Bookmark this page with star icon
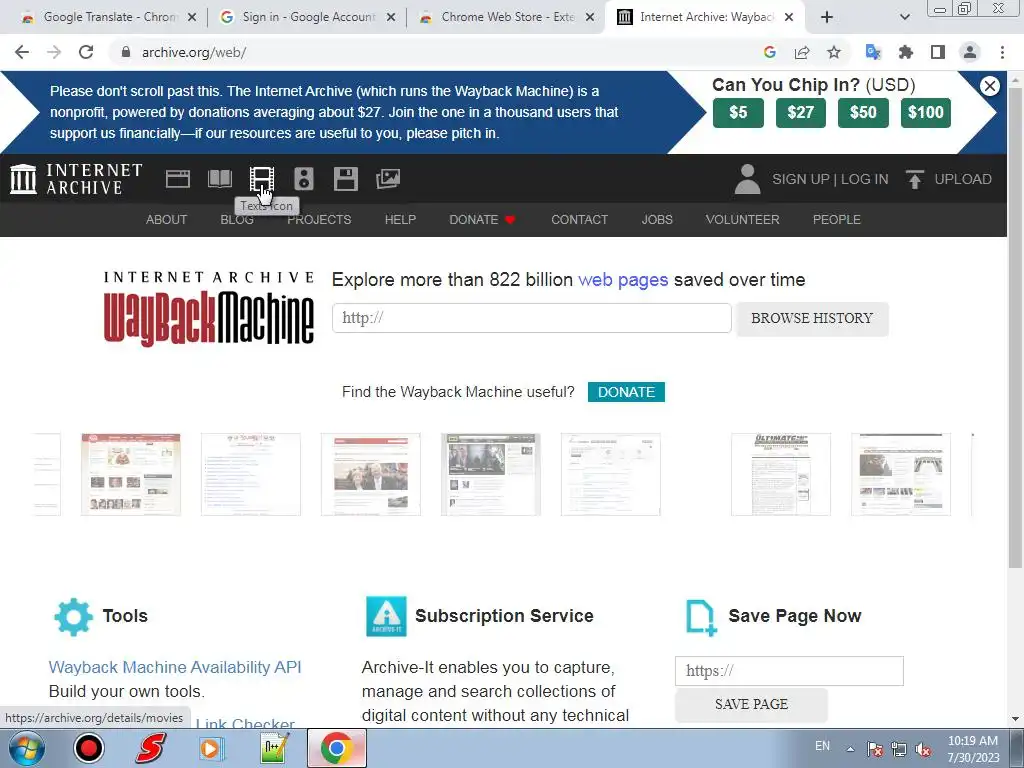 834,52
